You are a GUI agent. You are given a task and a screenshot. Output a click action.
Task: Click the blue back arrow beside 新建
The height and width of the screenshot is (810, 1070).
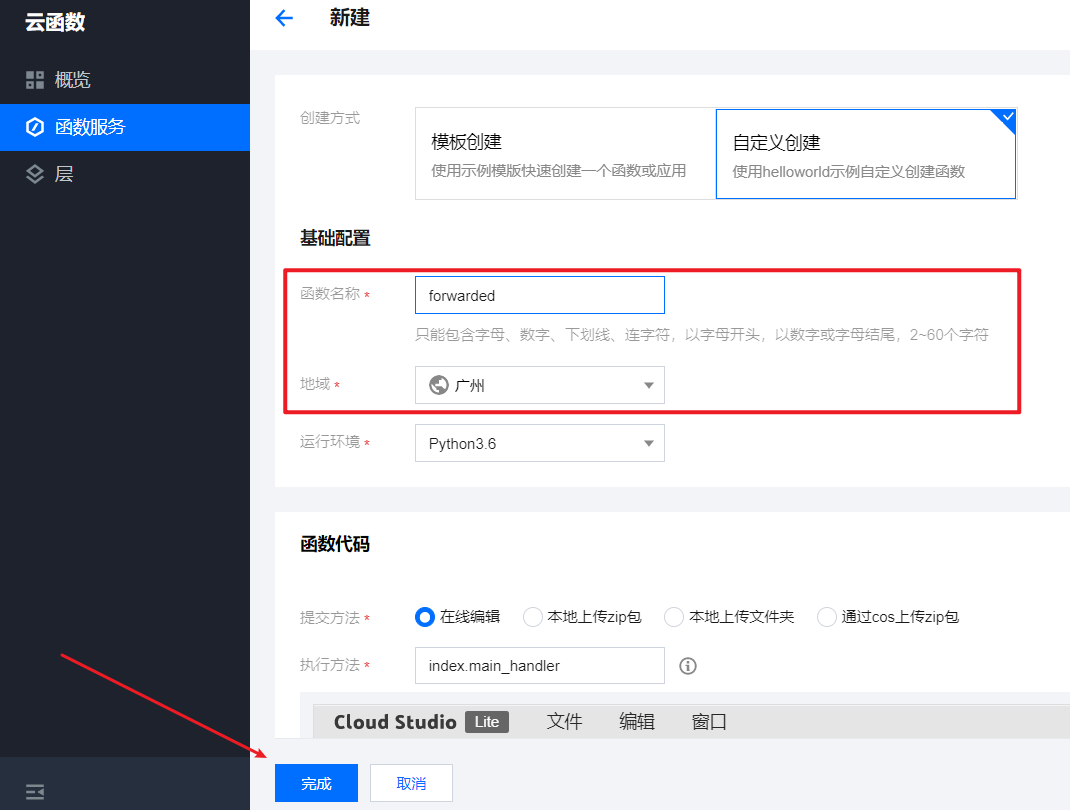(284, 18)
